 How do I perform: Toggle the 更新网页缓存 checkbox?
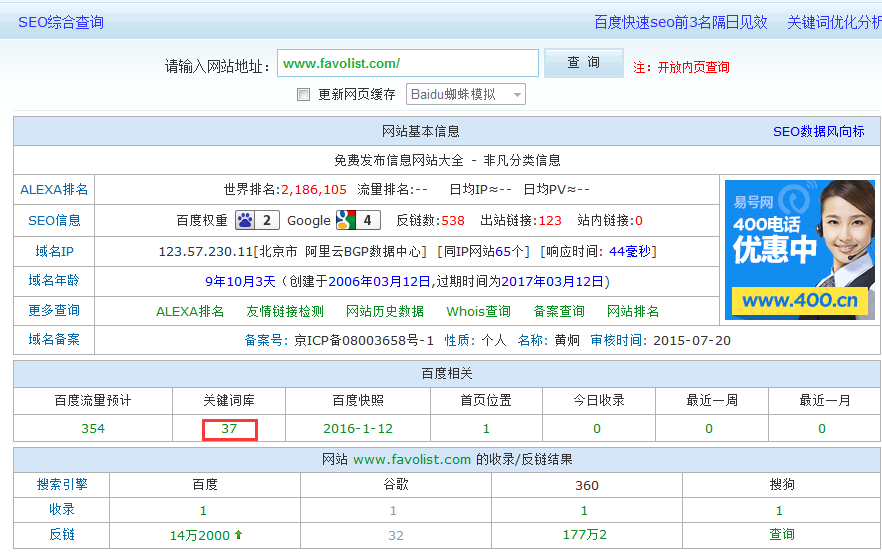pyautogui.click(x=304, y=95)
